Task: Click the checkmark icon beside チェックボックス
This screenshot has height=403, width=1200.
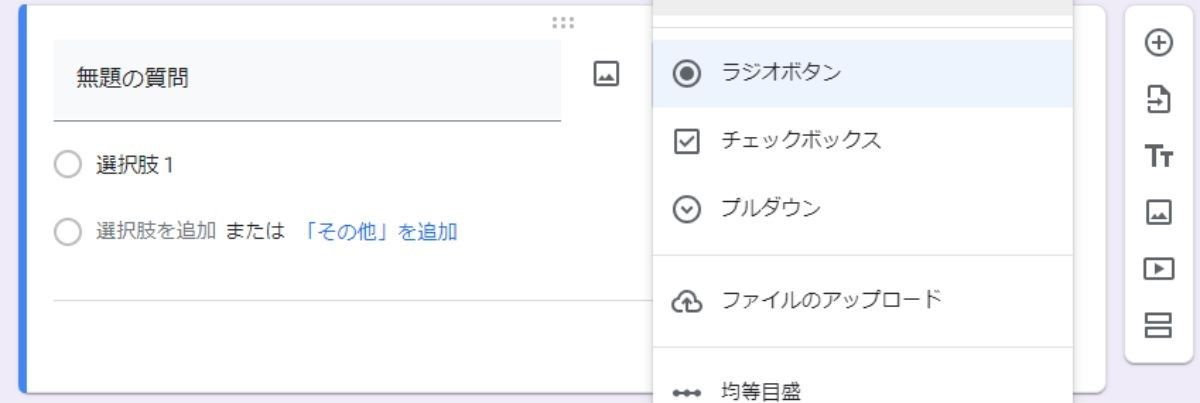Action: pyautogui.click(x=686, y=142)
